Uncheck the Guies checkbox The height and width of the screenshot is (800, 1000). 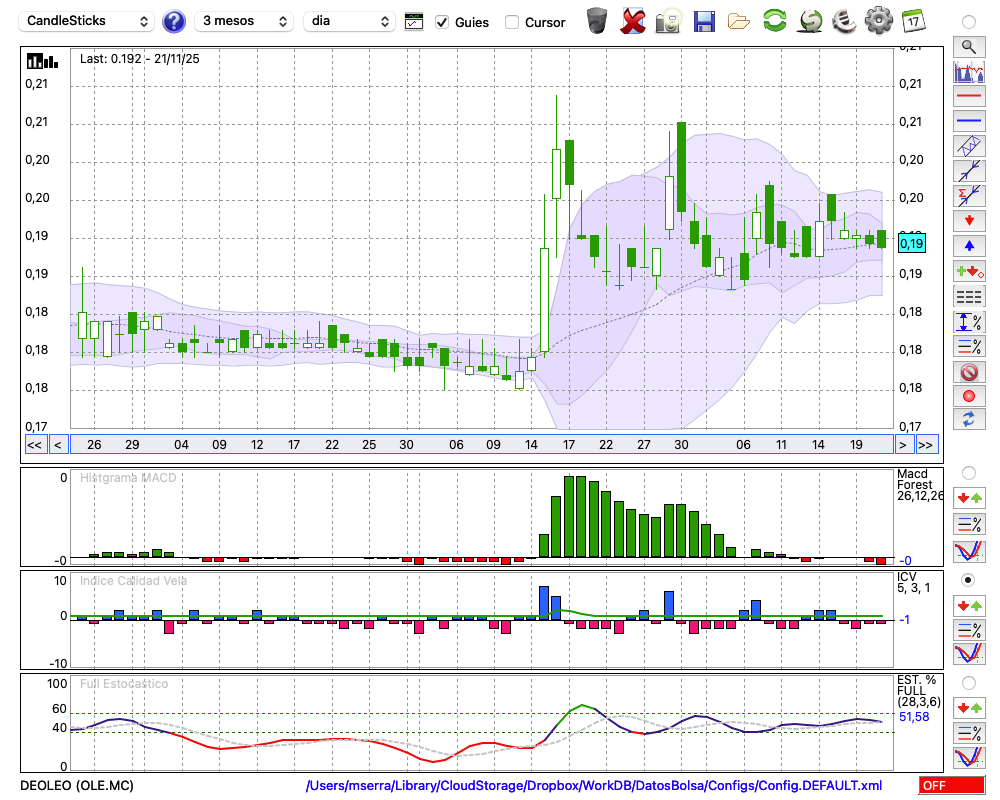point(442,22)
